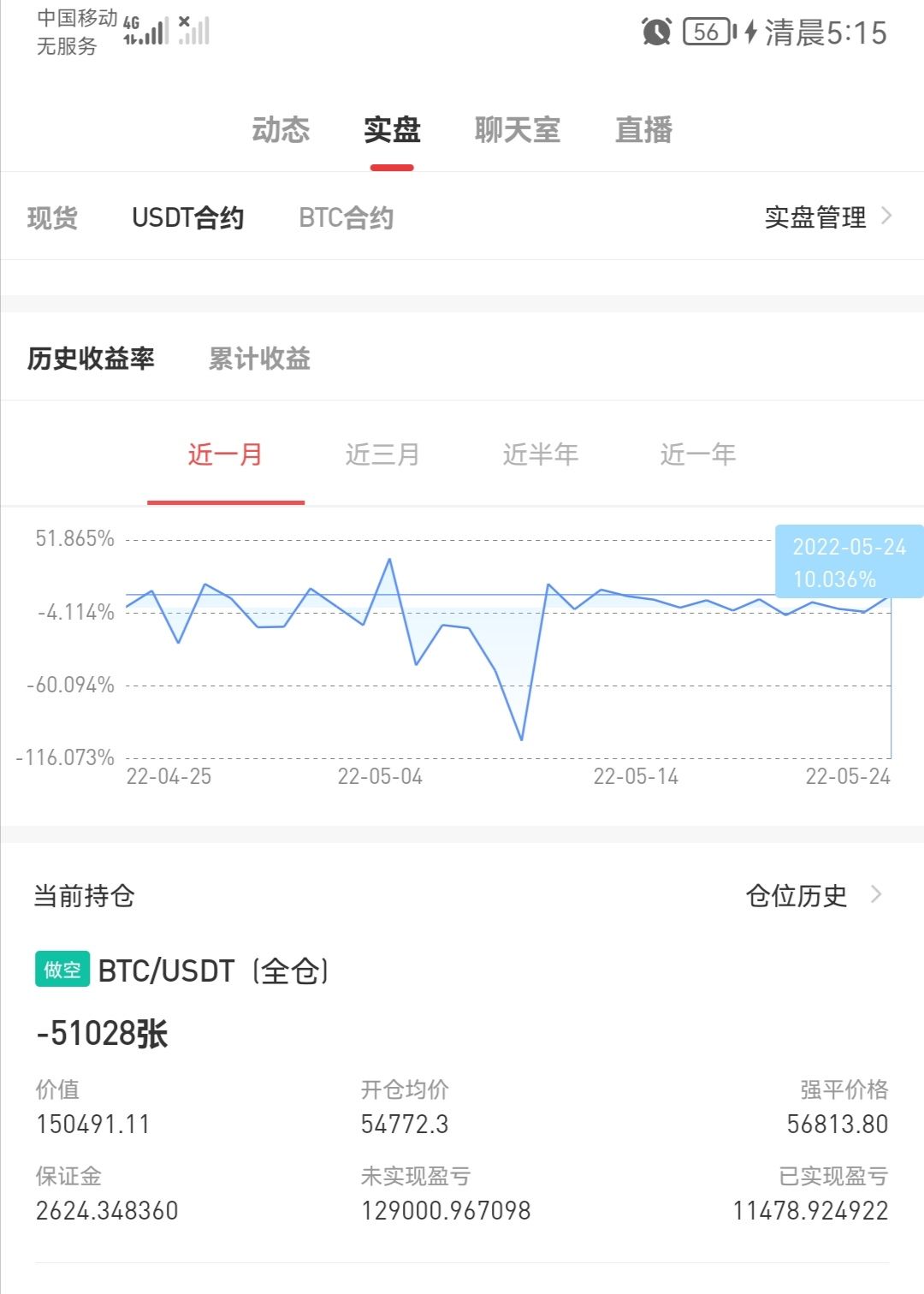Go to the 直播 tab

(643, 130)
